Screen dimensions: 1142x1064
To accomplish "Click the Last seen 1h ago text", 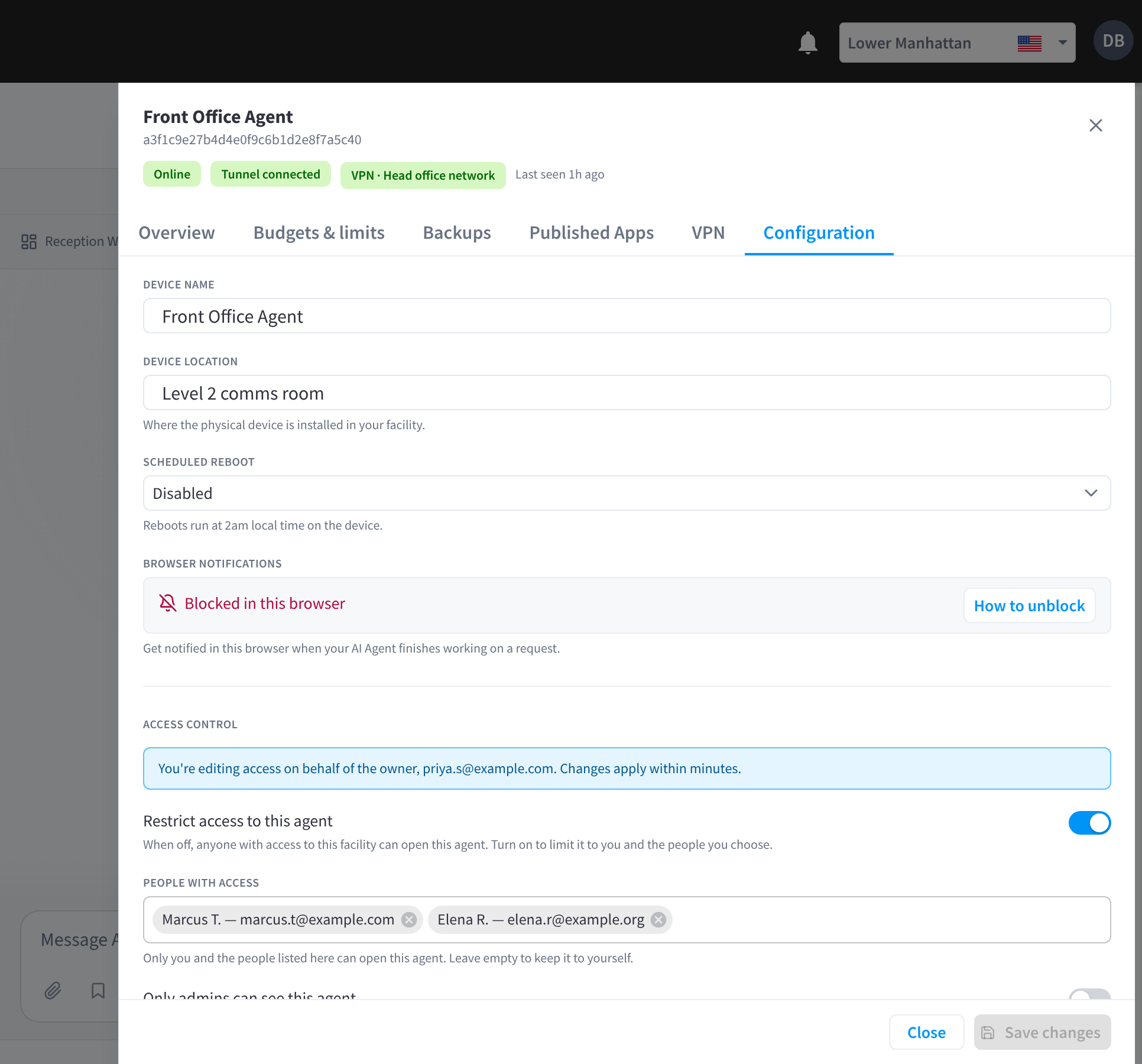I will (559, 174).
